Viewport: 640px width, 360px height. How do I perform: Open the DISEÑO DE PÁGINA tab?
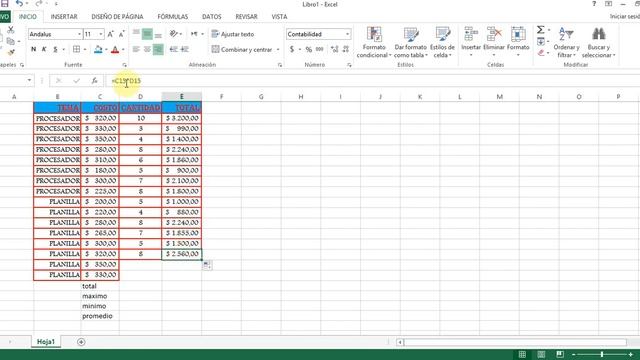(117, 17)
